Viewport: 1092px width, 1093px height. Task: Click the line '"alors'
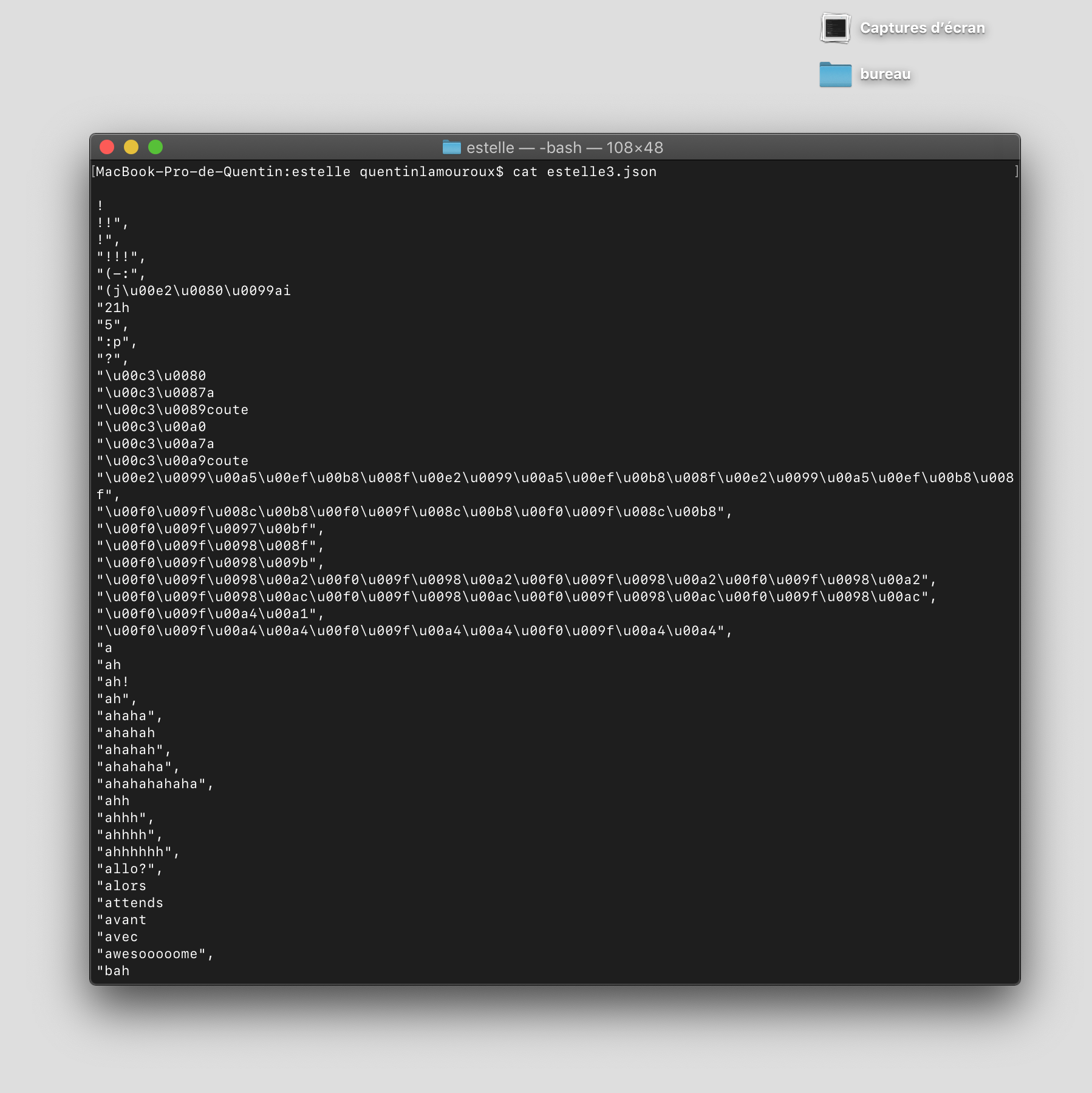(121, 886)
